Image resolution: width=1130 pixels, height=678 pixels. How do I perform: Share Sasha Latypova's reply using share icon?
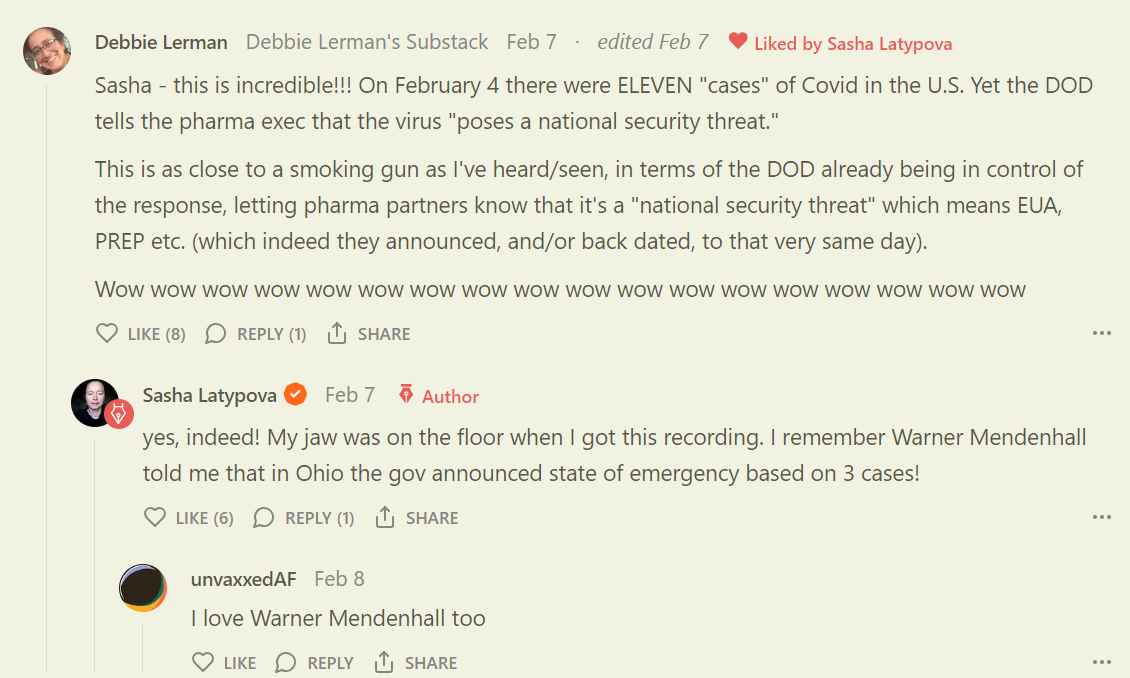click(385, 518)
